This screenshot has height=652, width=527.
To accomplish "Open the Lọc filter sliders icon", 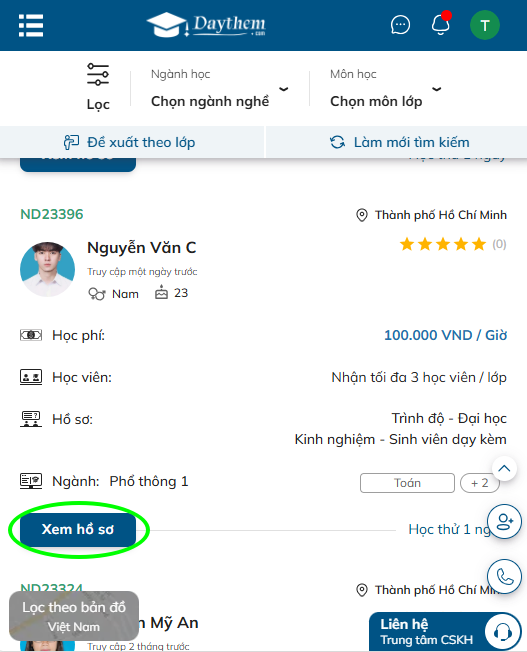I will tap(98, 74).
